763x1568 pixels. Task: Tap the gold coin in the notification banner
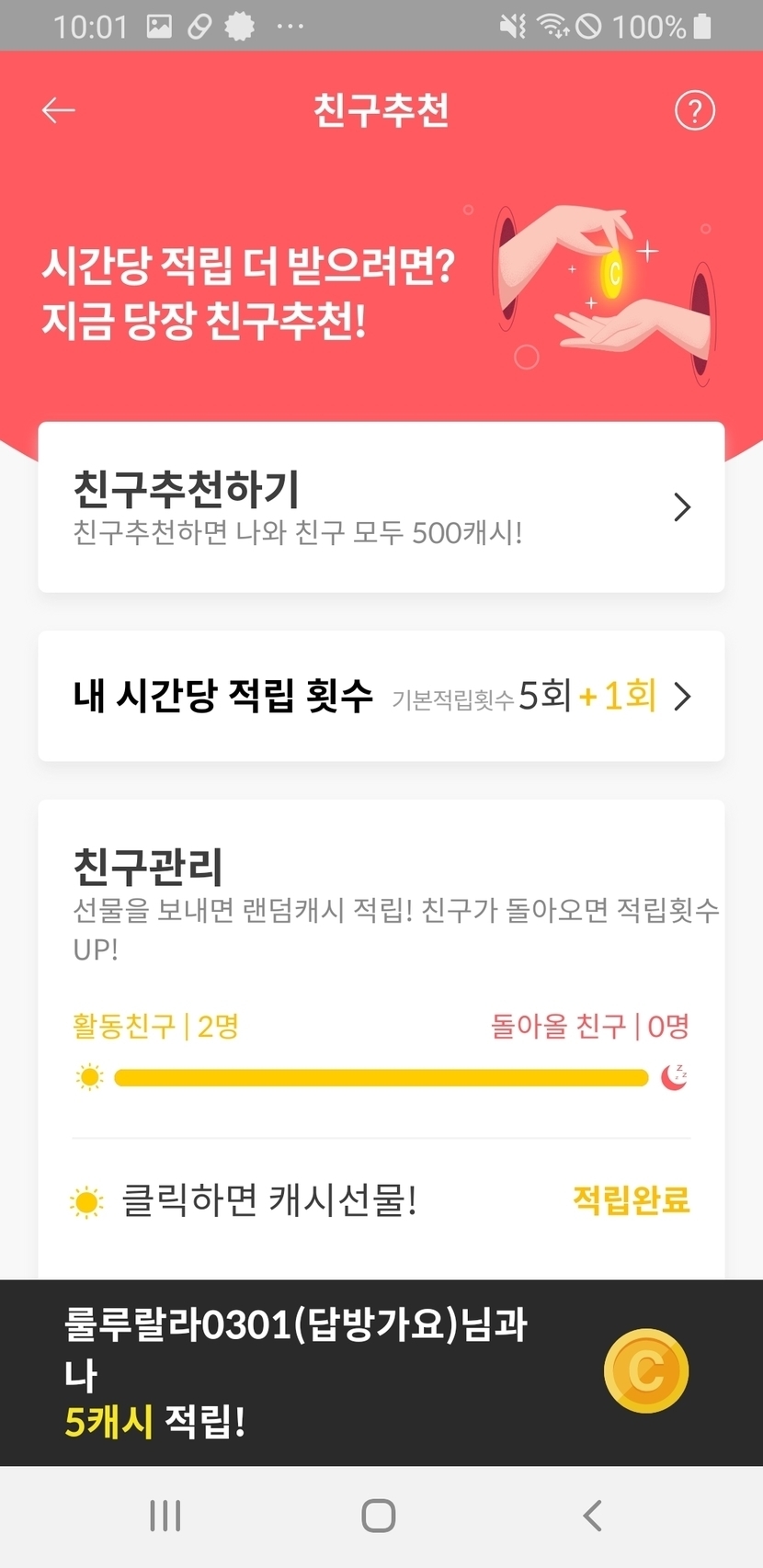pos(646,1370)
